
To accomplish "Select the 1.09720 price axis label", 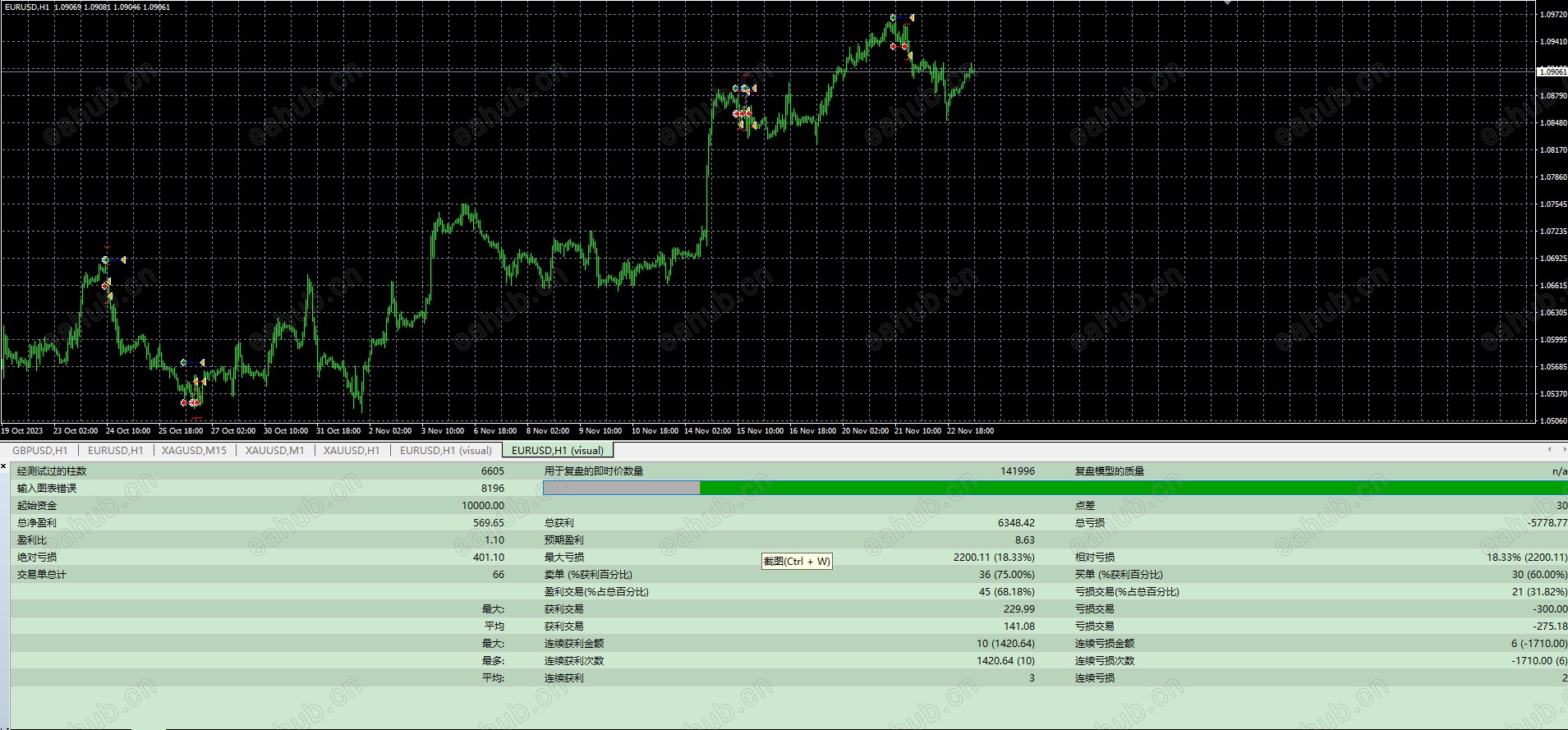I will [x=1553, y=15].
